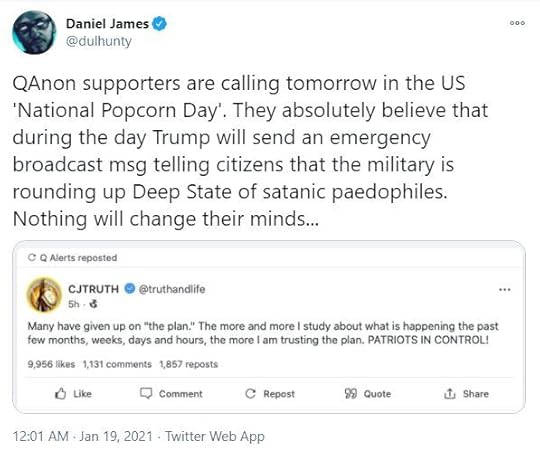Open the @dulhunty handle link
This screenshot has width=540, height=456.
point(99,41)
